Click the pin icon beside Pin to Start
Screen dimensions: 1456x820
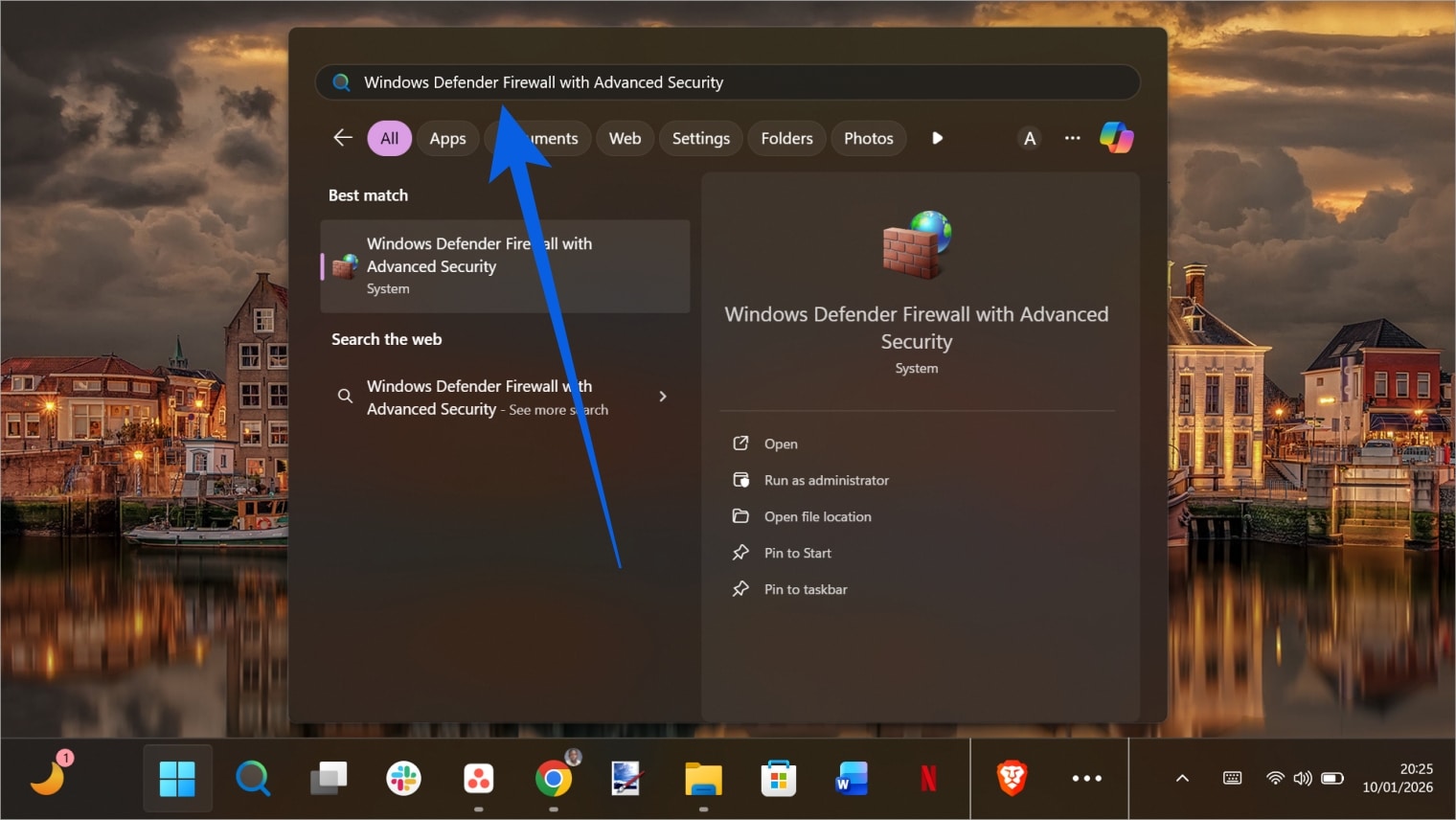click(740, 552)
